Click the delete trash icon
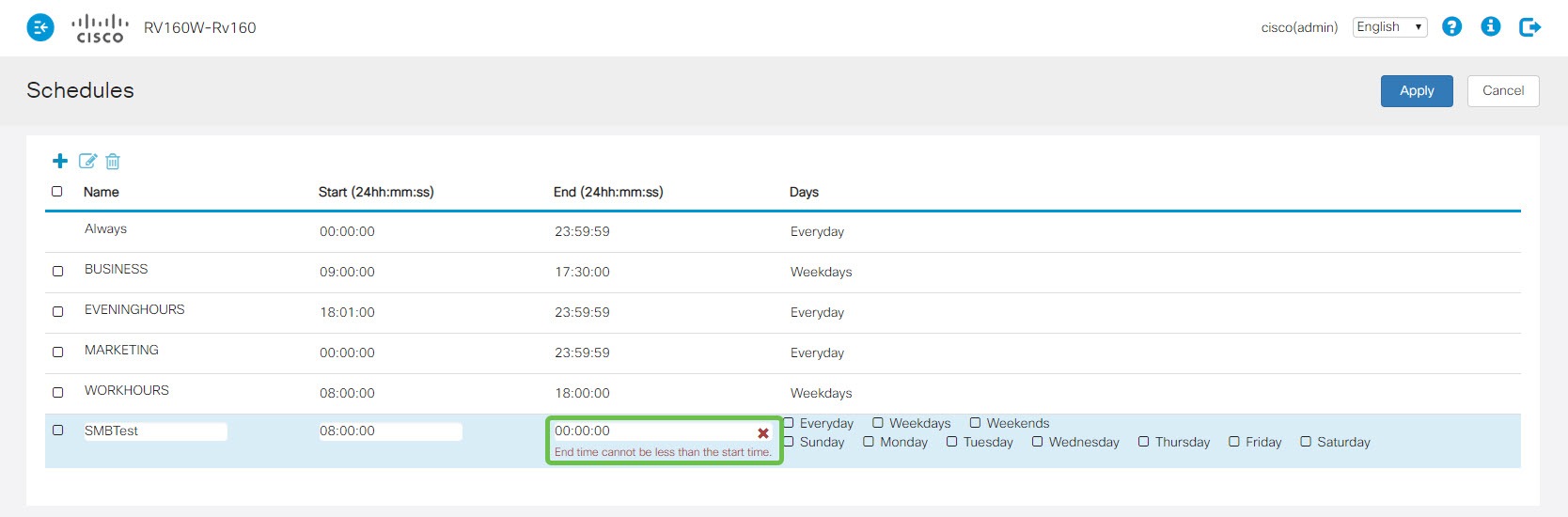Screen dimensions: 1568x517 click(113, 161)
